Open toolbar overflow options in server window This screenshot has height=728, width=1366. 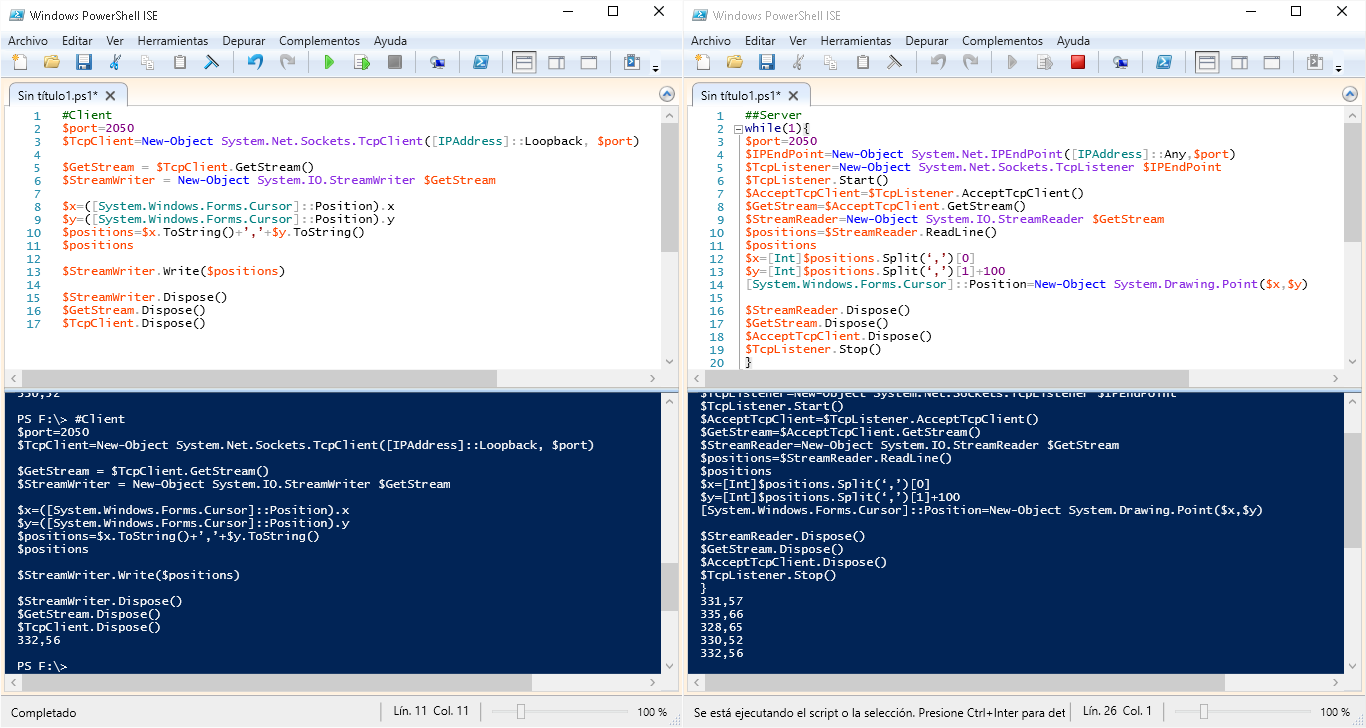click(x=1339, y=68)
